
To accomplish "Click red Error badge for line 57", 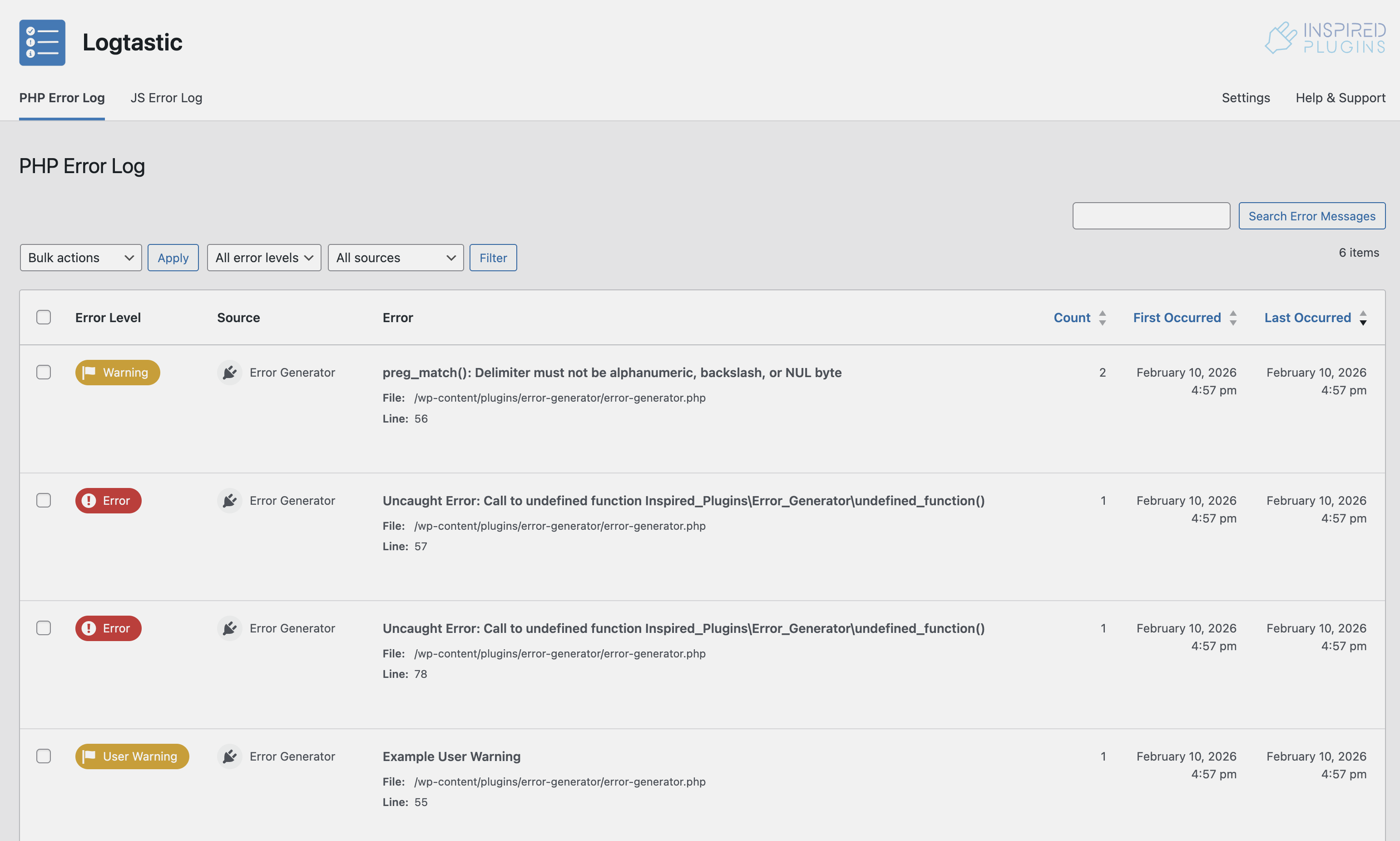I will point(108,500).
